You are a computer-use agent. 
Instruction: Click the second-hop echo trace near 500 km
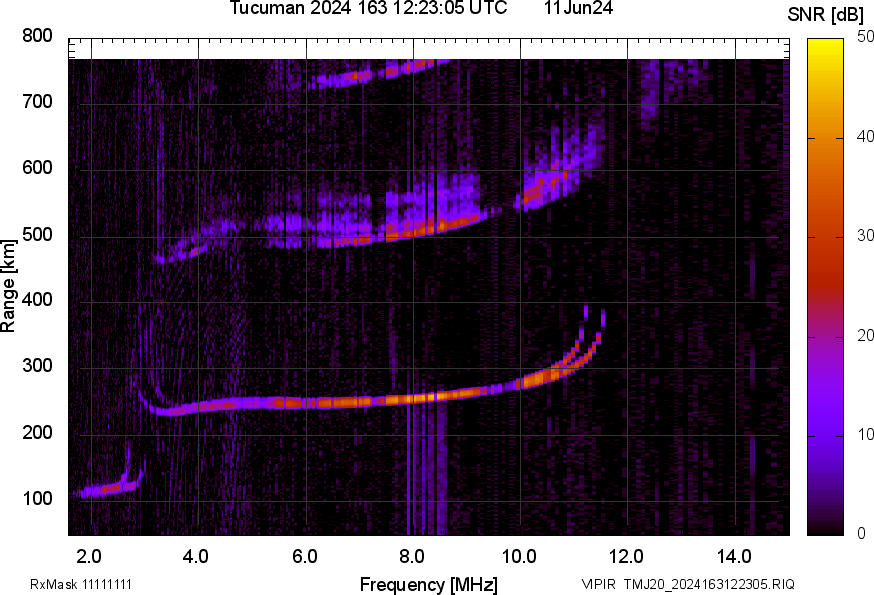pyautogui.click(x=412, y=231)
